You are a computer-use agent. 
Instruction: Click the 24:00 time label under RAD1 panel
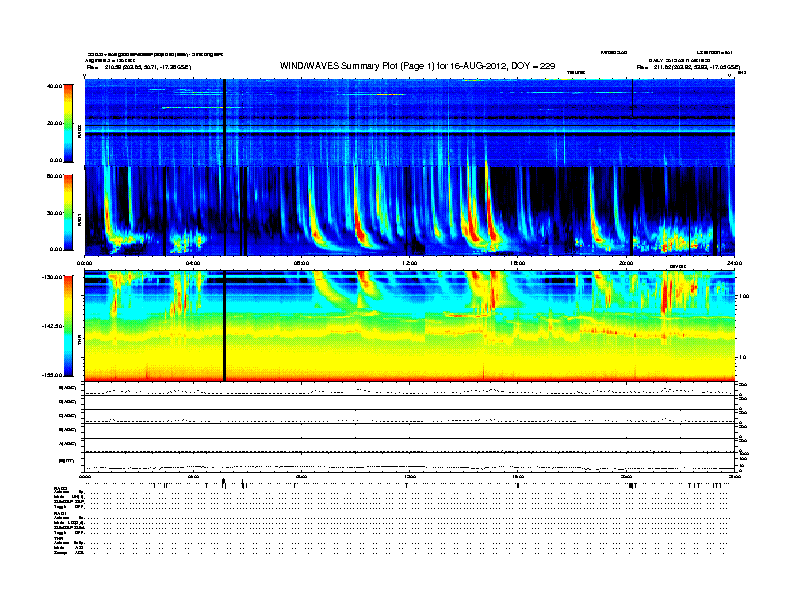pos(734,263)
